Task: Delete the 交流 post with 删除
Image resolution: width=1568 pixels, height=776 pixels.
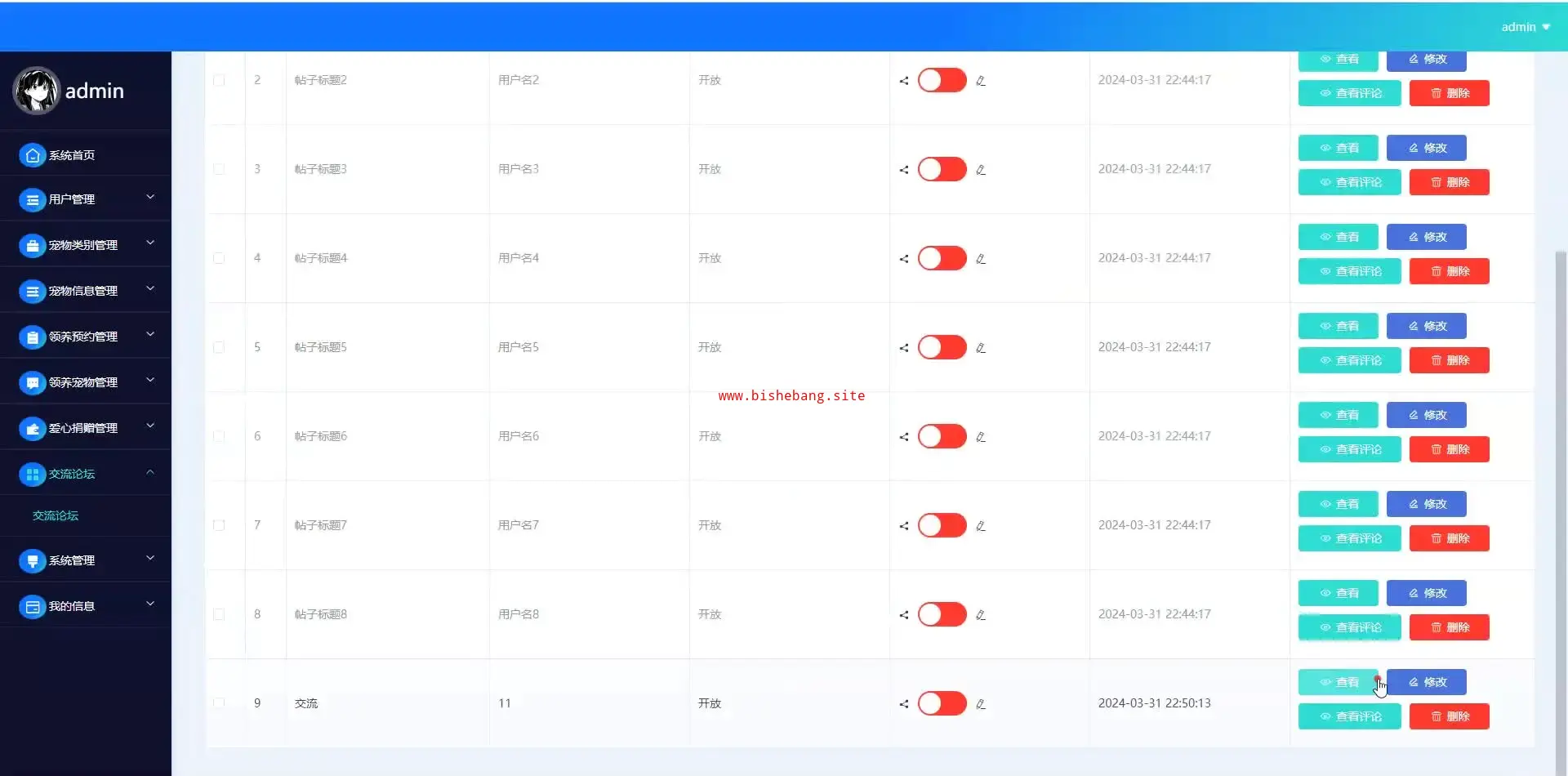Action: pyautogui.click(x=1450, y=716)
